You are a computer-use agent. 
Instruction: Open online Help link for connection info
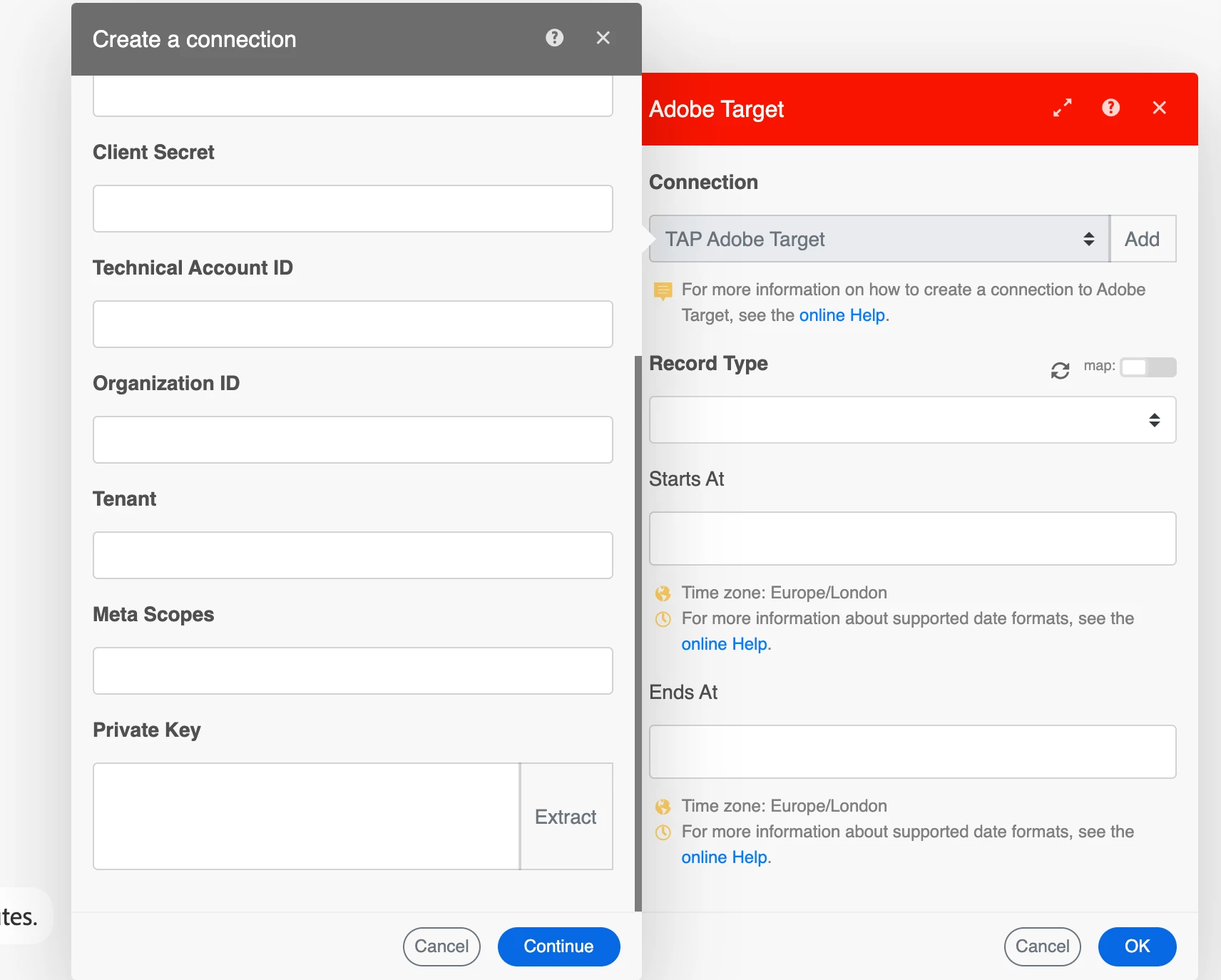[x=842, y=315]
